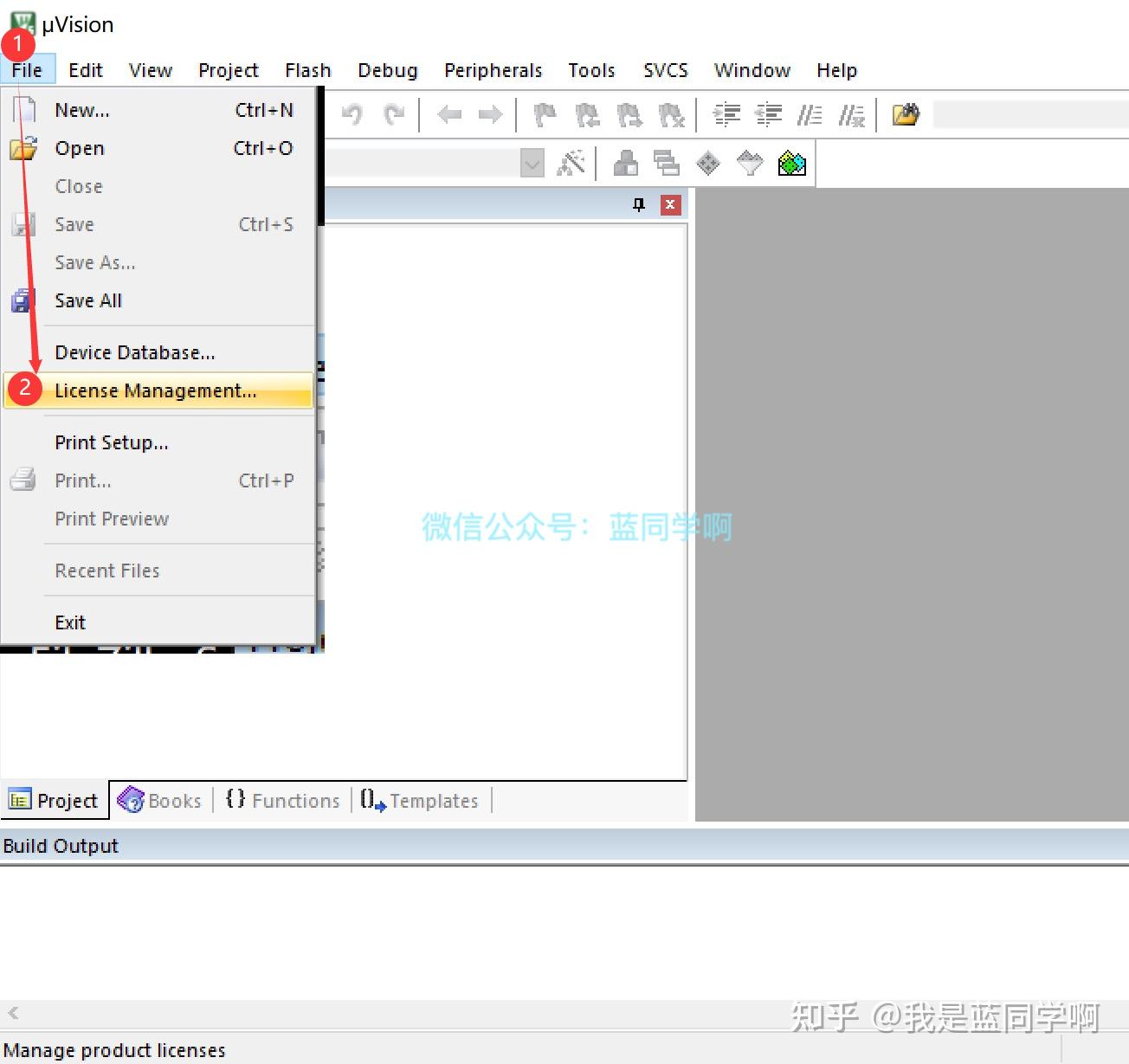This screenshot has width=1129, height=1064.
Task: Select the greyed Print... menu entry
Action: [158, 480]
